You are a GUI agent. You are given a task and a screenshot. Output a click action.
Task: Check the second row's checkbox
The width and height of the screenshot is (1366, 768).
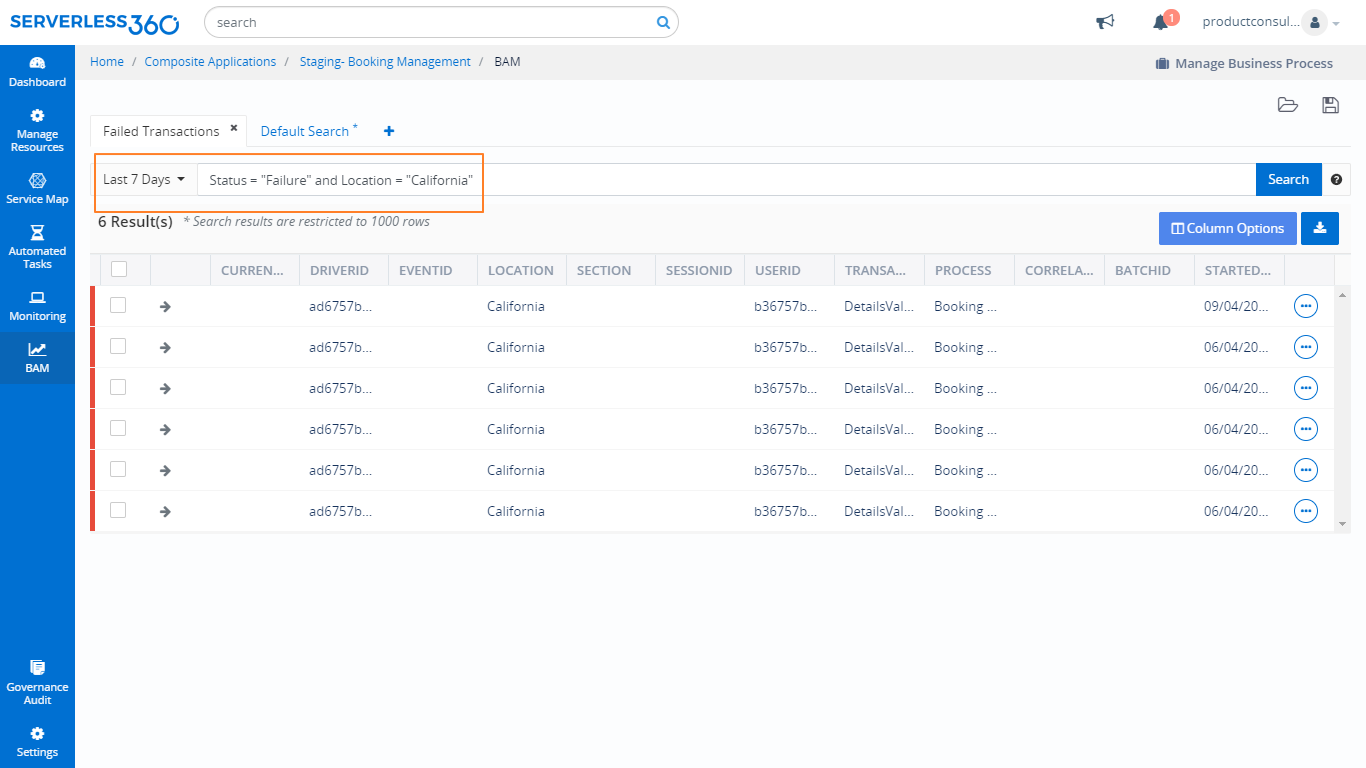[x=118, y=346]
